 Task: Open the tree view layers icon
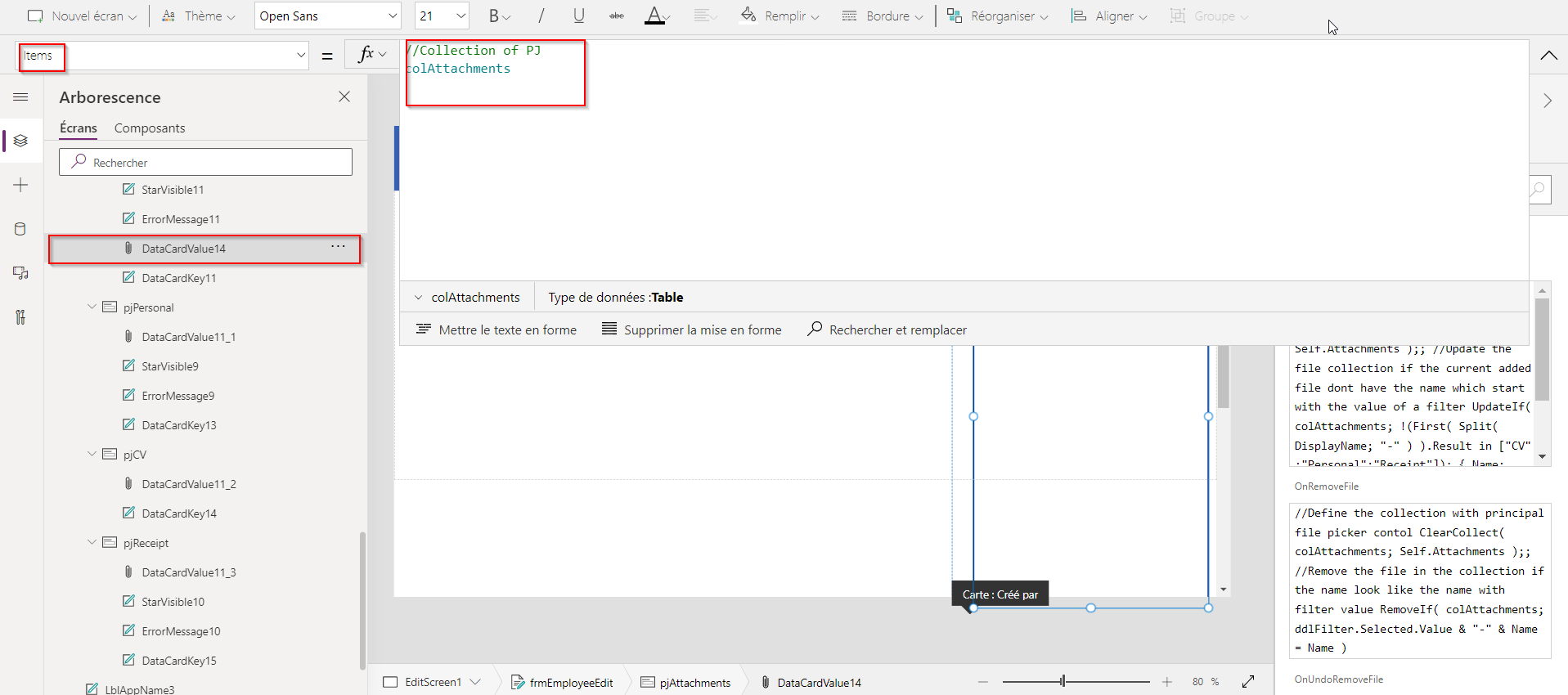coord(21,141)
